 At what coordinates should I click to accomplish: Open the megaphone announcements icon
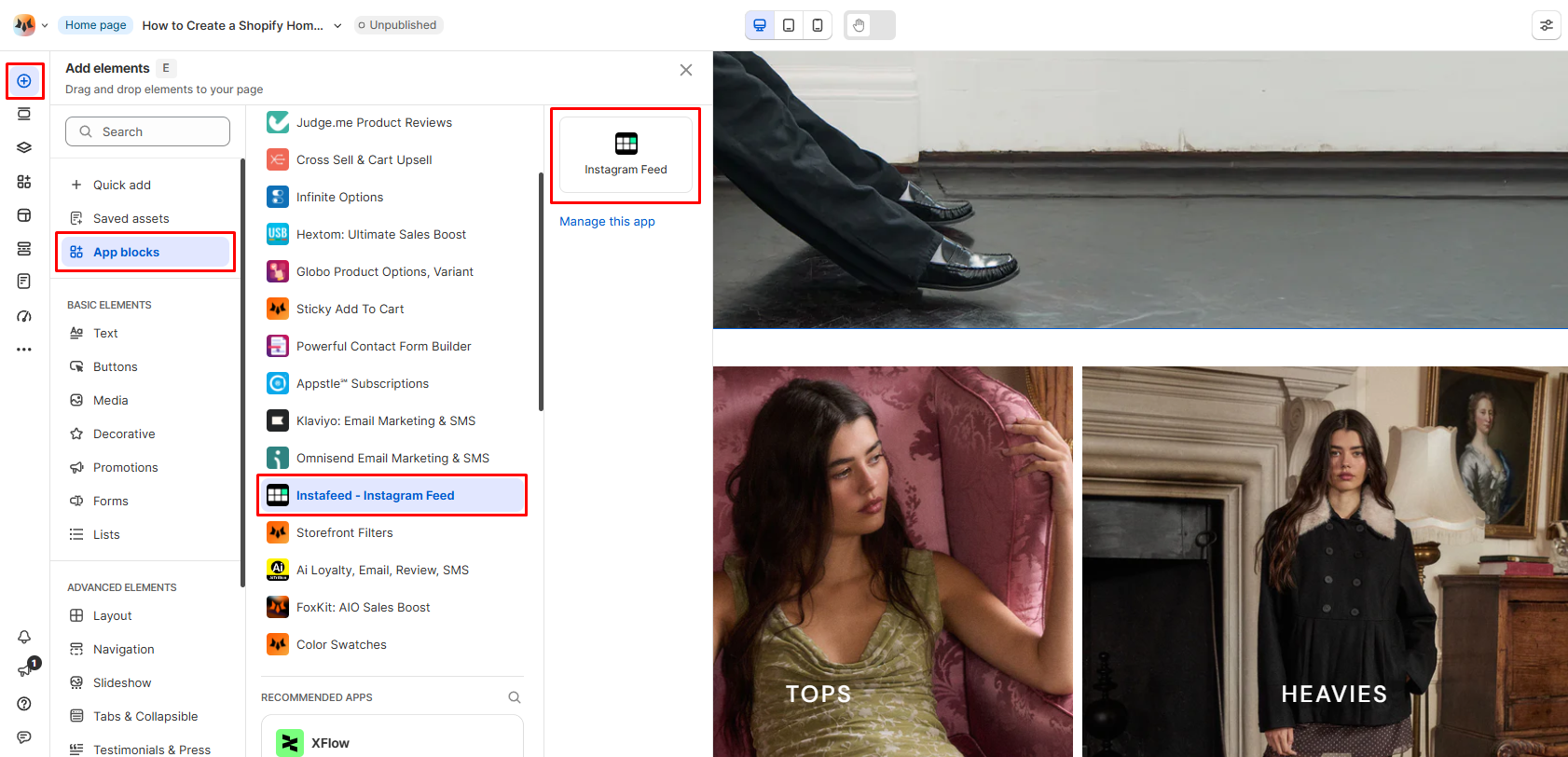coord(24,670)
